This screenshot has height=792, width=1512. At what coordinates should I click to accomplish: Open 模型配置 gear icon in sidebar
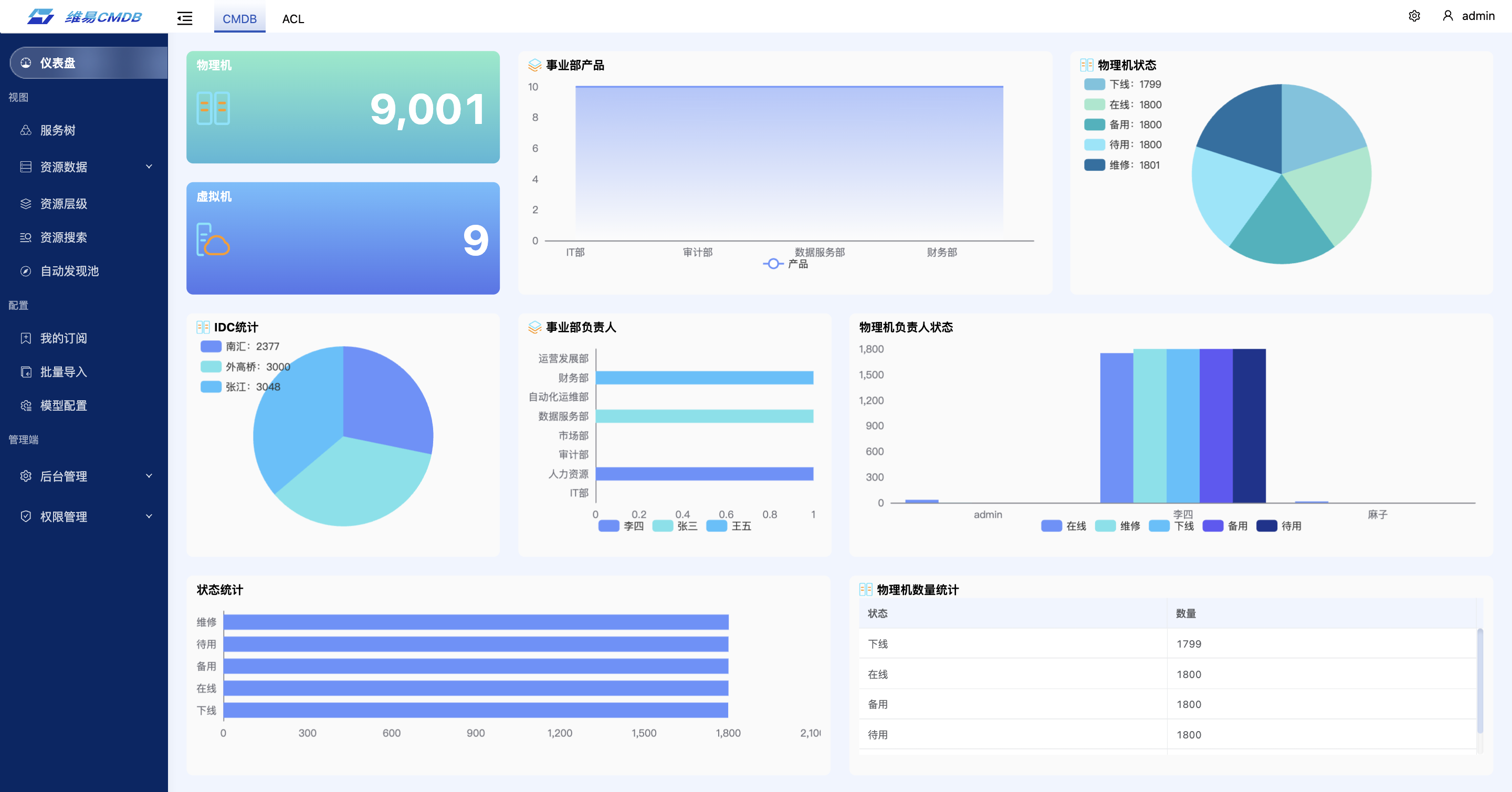tap(26, 405)
